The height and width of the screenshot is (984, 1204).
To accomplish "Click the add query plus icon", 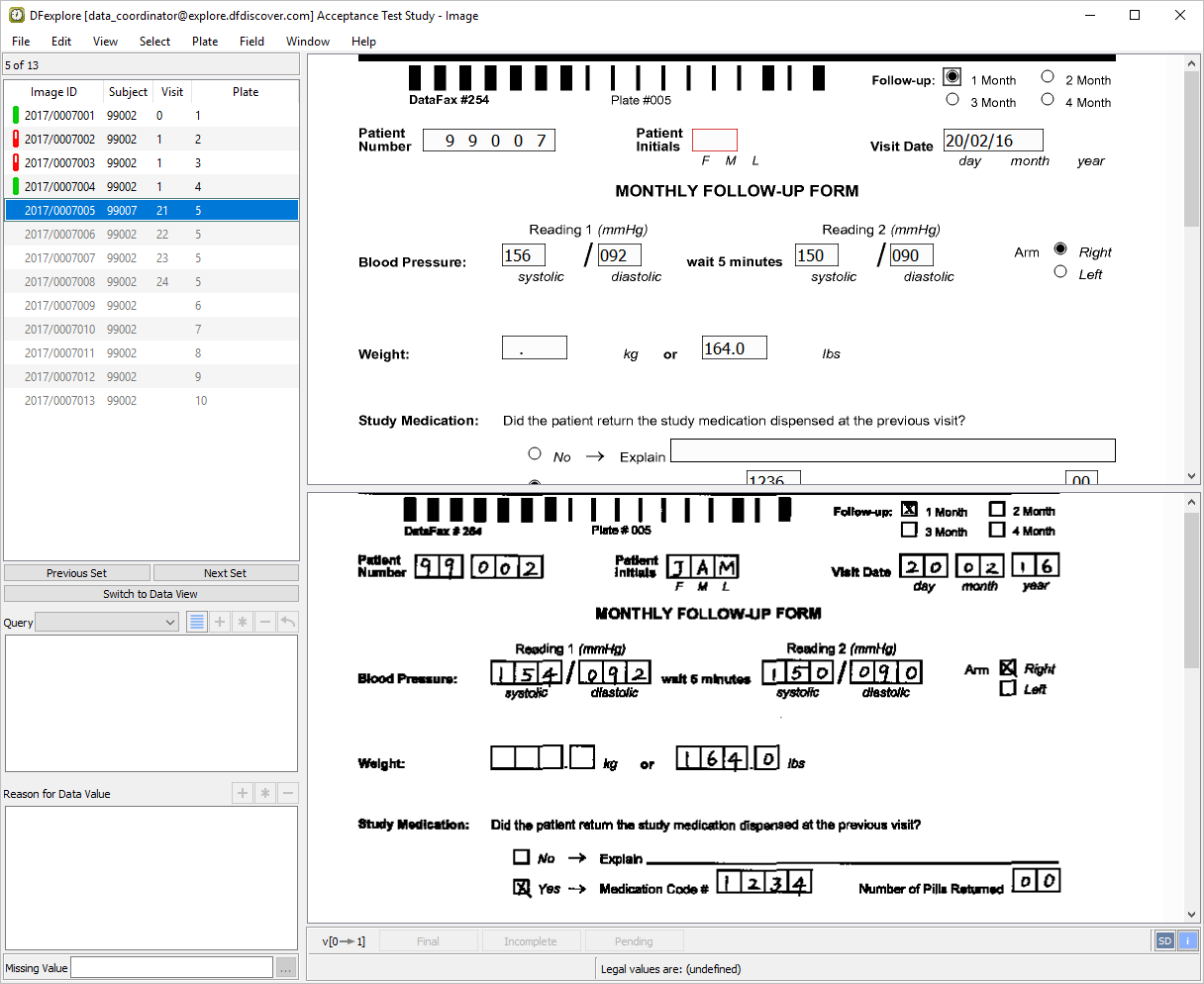I will click(x=220, y=623).
